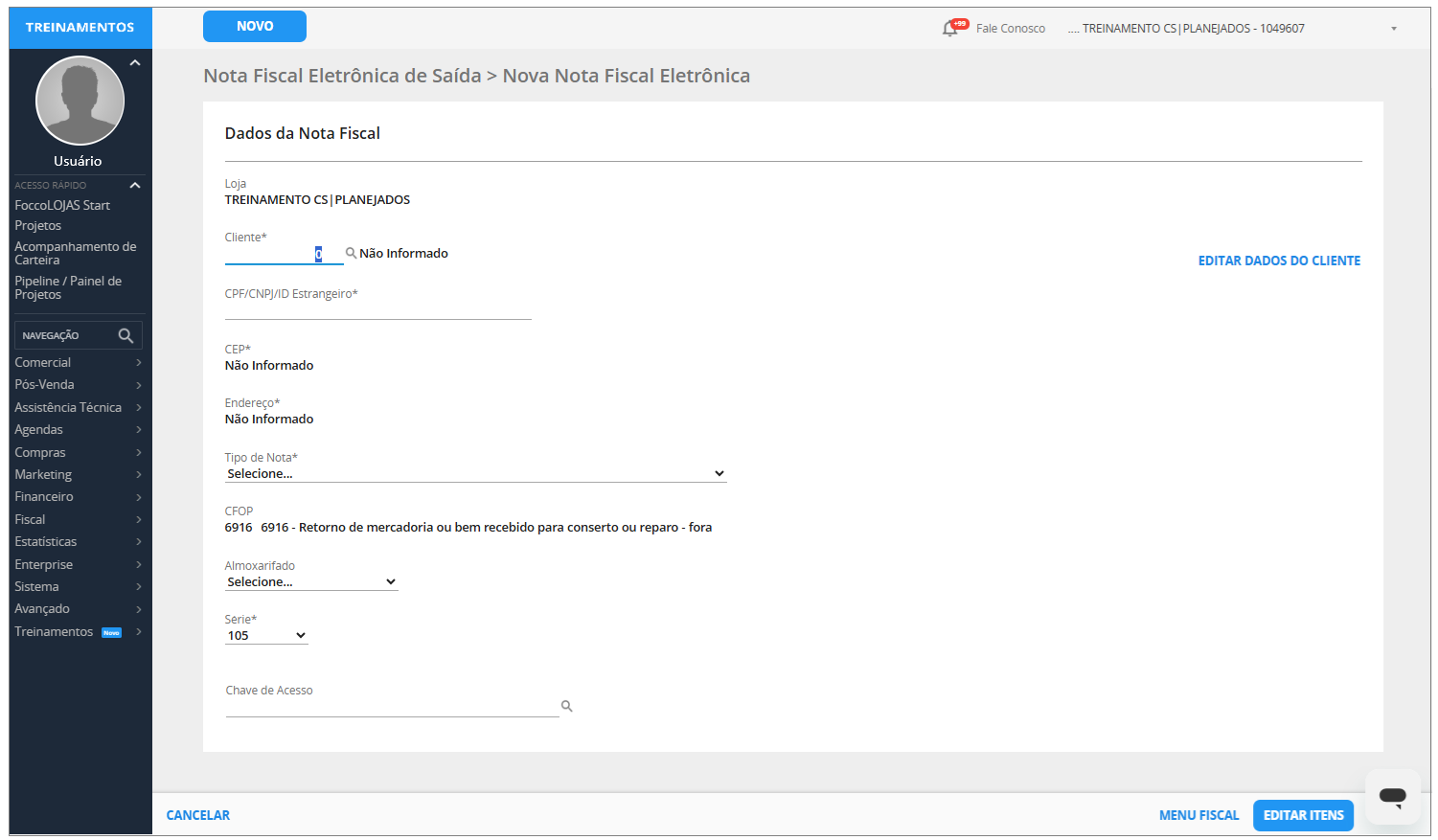The height and width of the screenshot is (840, 1438).
Task: Open the Tipo de Nota dropdown
Action: coord(475,474)
